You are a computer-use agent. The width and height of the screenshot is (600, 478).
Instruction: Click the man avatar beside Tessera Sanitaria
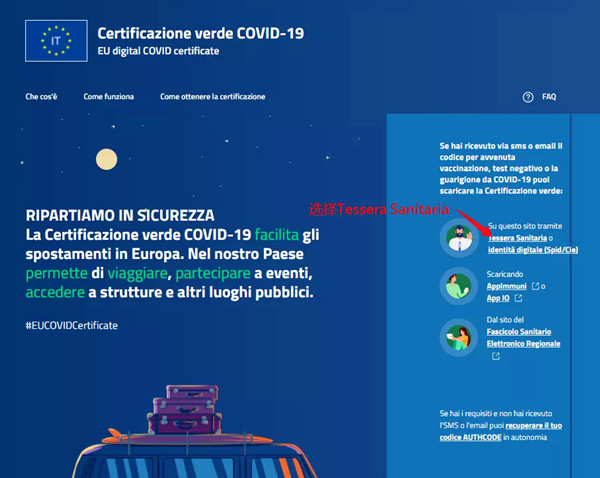(x=459, y=238)
